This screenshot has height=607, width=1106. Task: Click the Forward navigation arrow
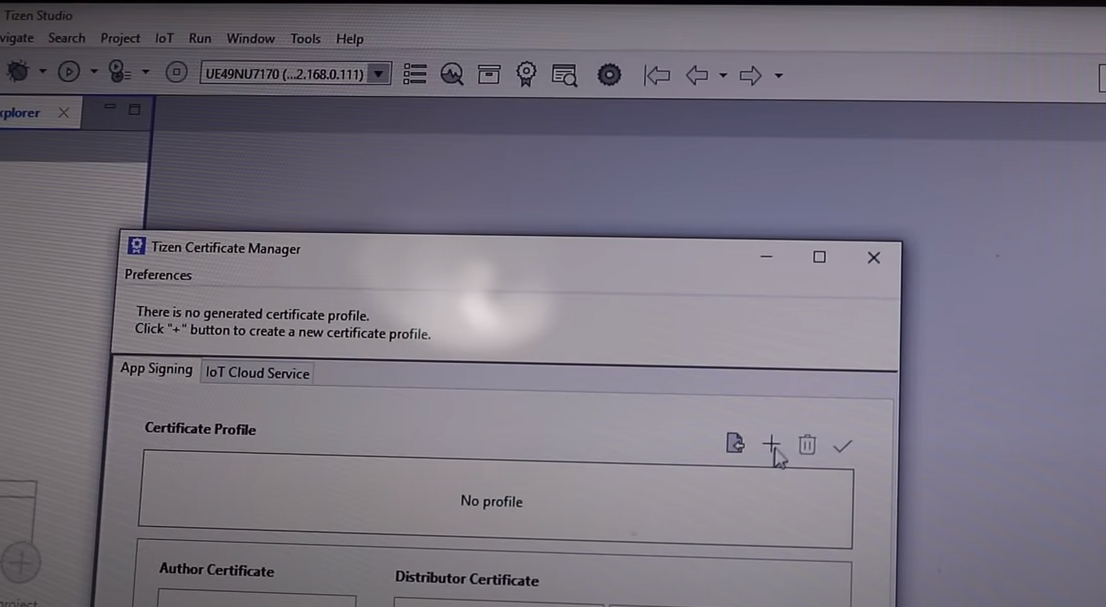pyautogui.click(x=750, y=75)
